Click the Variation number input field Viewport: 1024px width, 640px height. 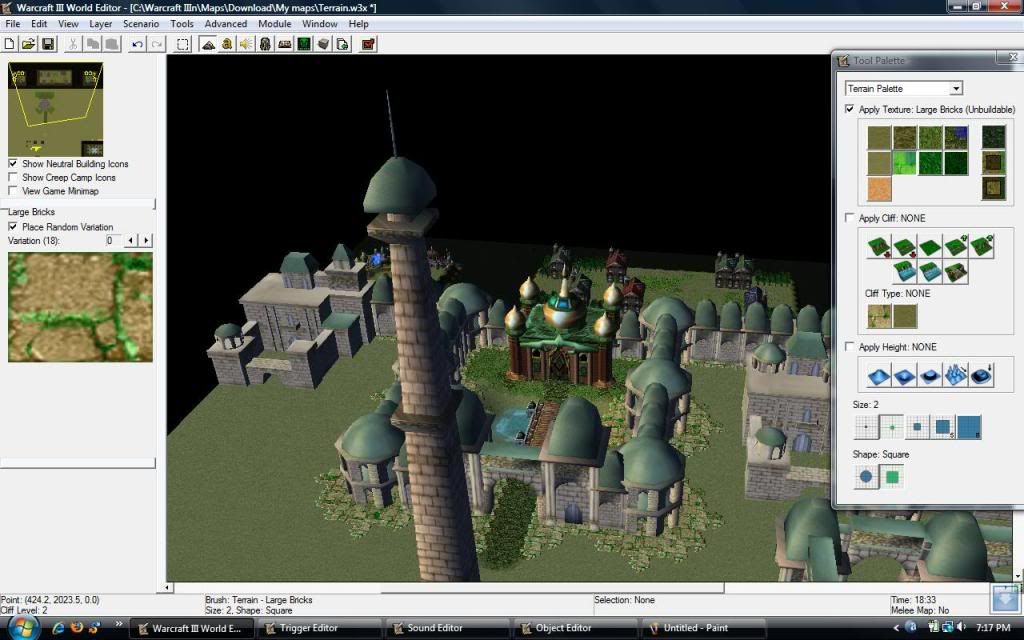pyautogui.click(x=113, y=240)
